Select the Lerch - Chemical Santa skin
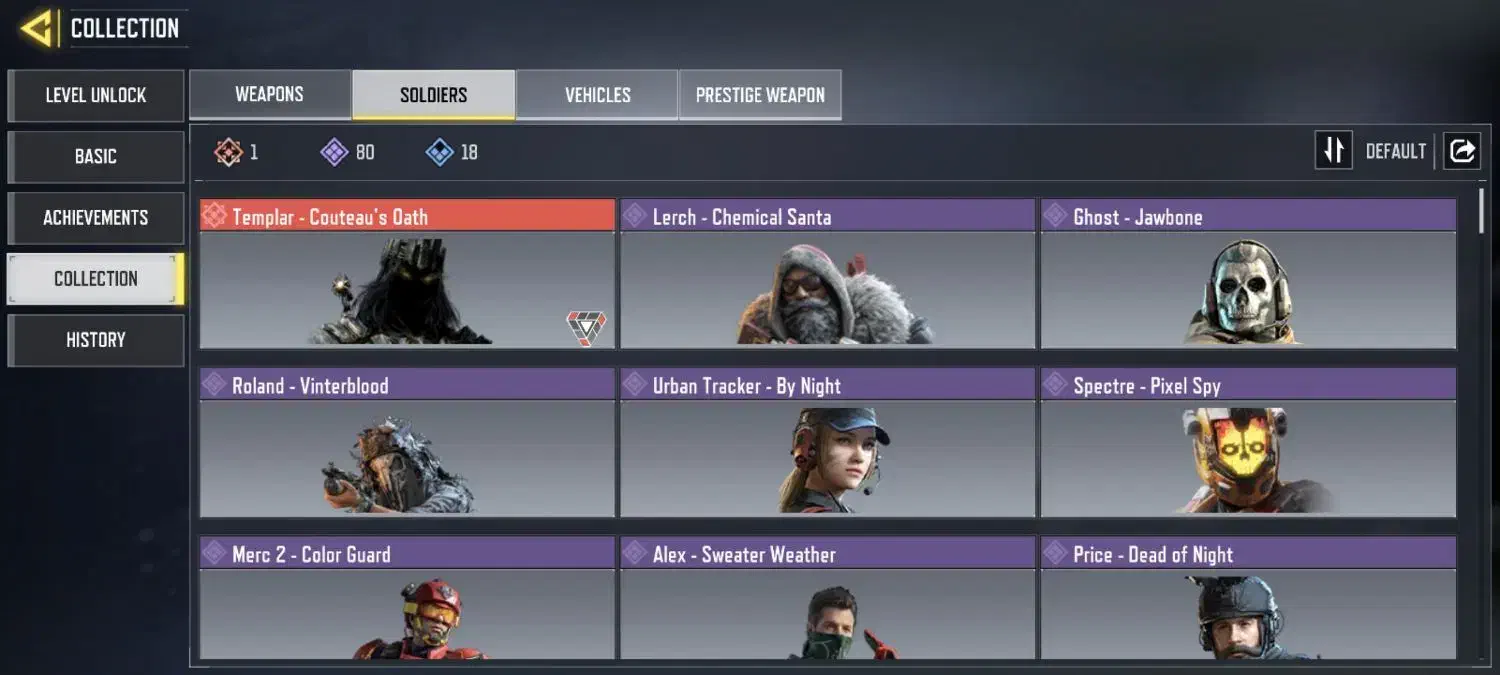This screenshot has width=1500, height=675. coord(827,273)
